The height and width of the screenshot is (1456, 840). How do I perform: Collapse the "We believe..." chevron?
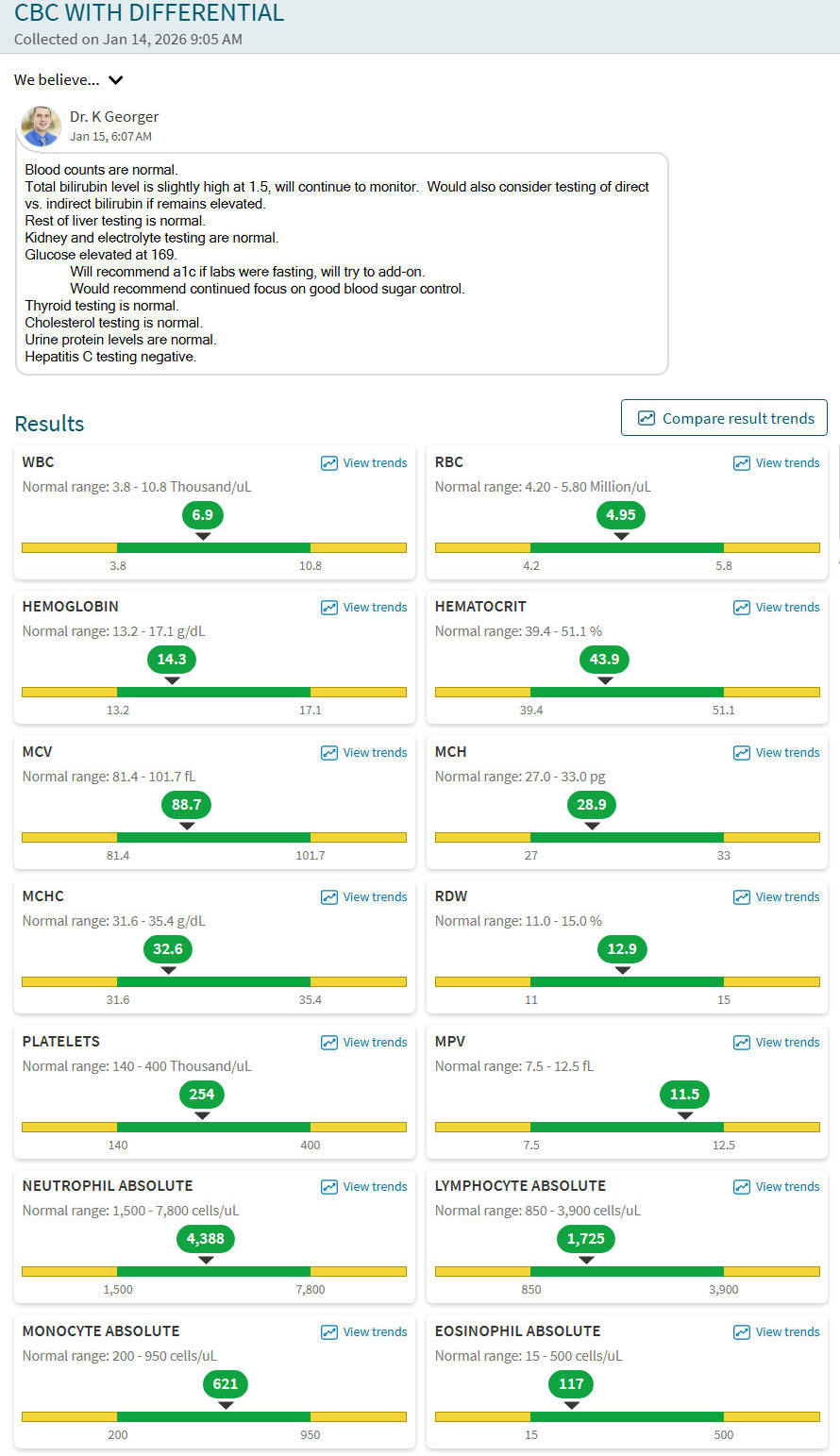tap(116, 80)
